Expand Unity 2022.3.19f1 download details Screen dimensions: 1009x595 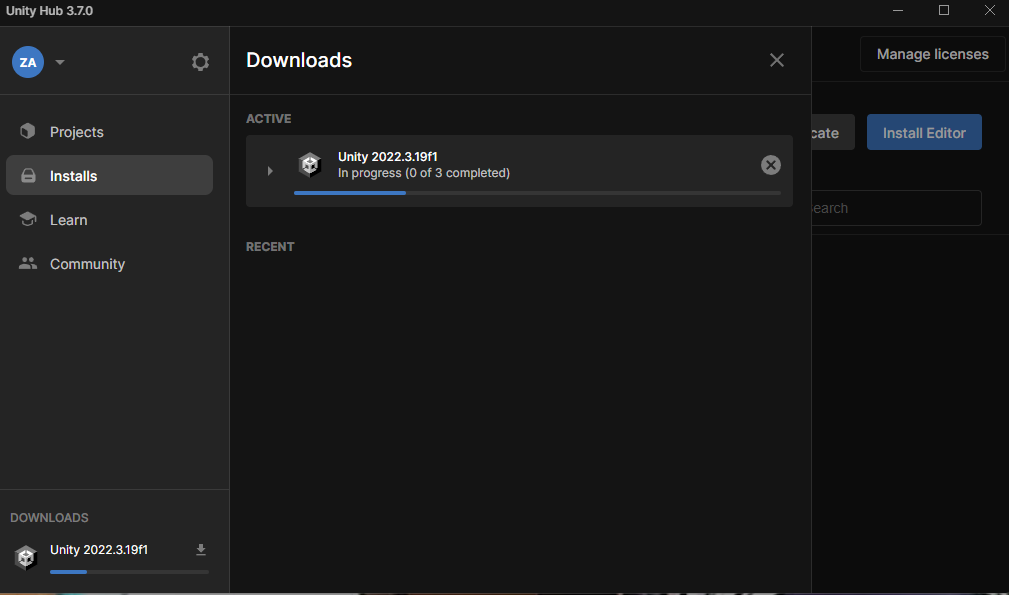(x=269, y=171)
